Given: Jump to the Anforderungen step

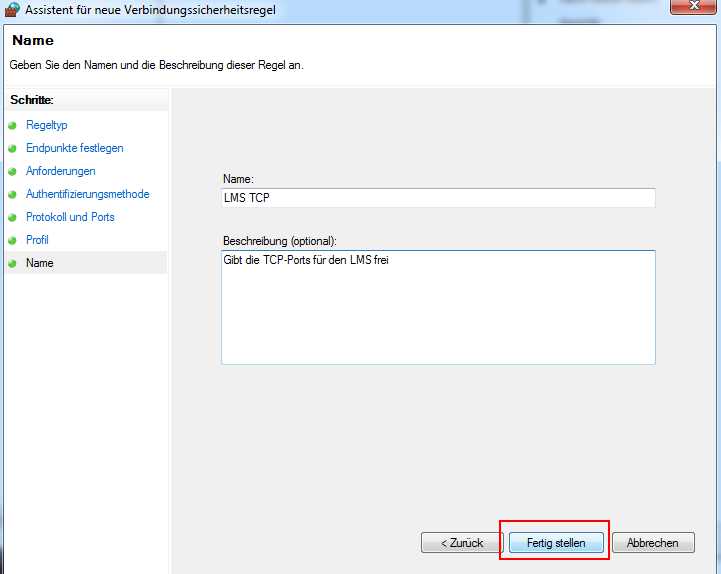Looking at the screenshot, I should pos(61,171).
